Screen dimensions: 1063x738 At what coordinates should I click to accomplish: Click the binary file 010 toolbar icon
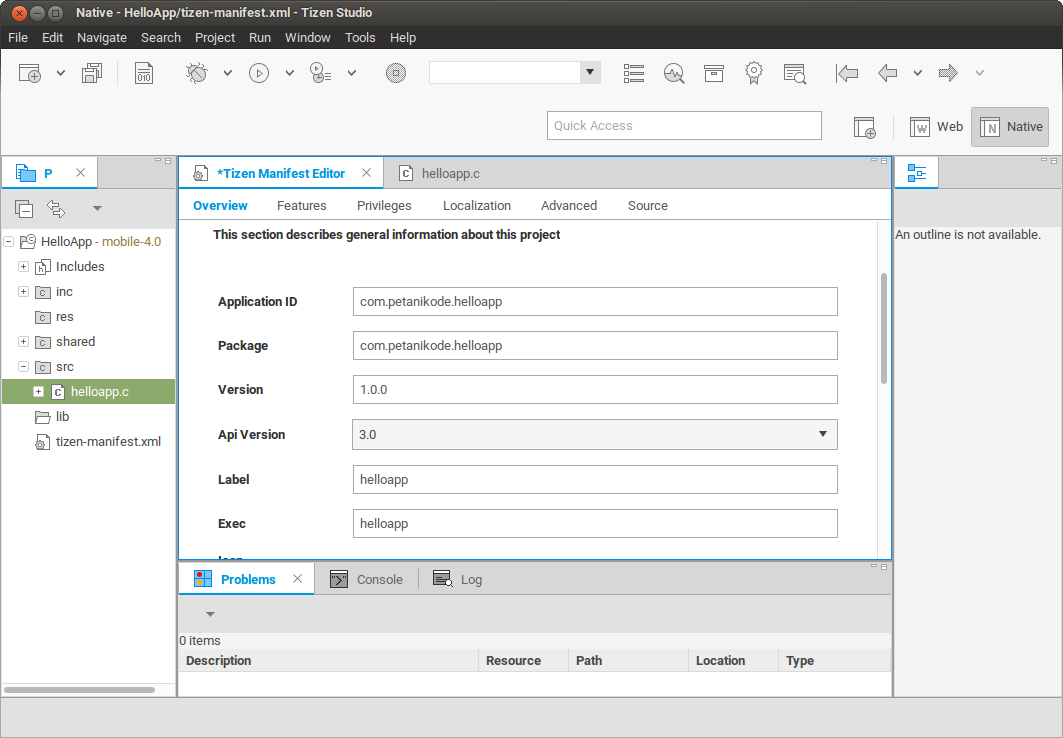pyautogui.click(x=144, y=73)
